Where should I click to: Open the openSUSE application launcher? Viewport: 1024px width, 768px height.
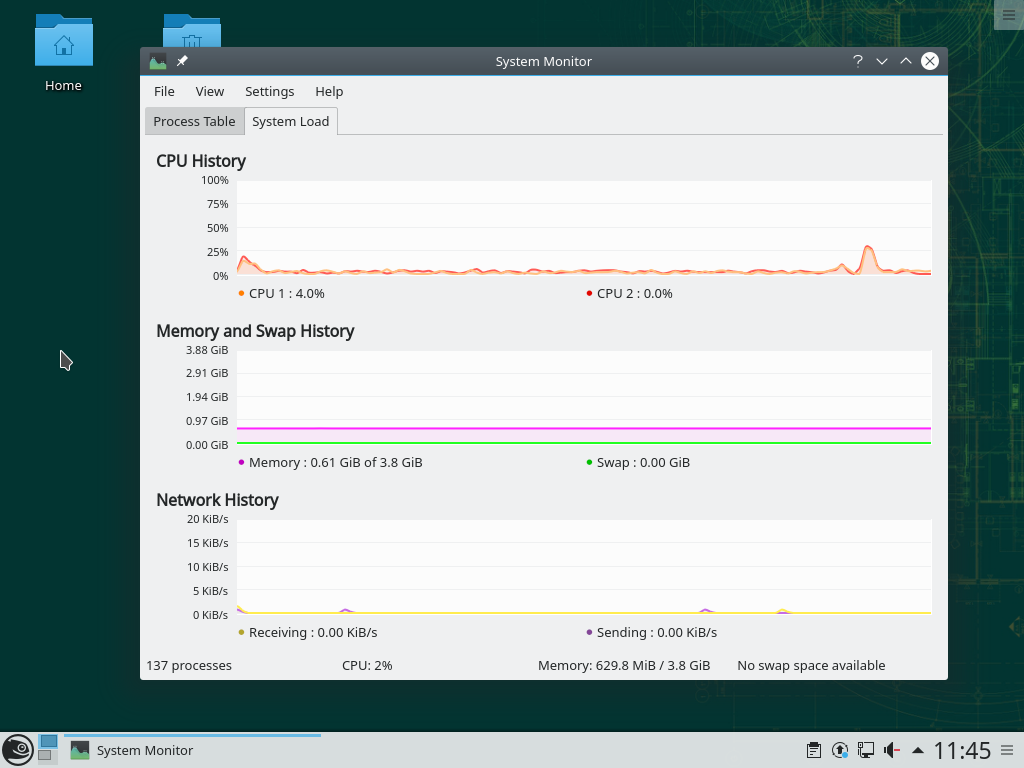(x=18, y=750)
